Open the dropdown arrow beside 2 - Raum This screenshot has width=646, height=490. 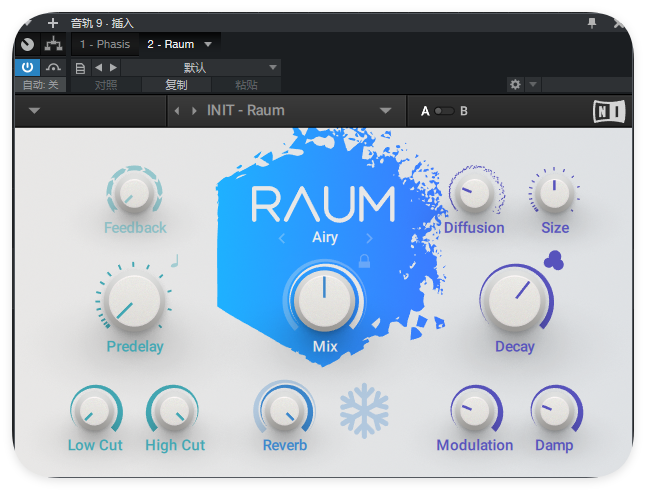pyautogui.click(x=208, y=44)
